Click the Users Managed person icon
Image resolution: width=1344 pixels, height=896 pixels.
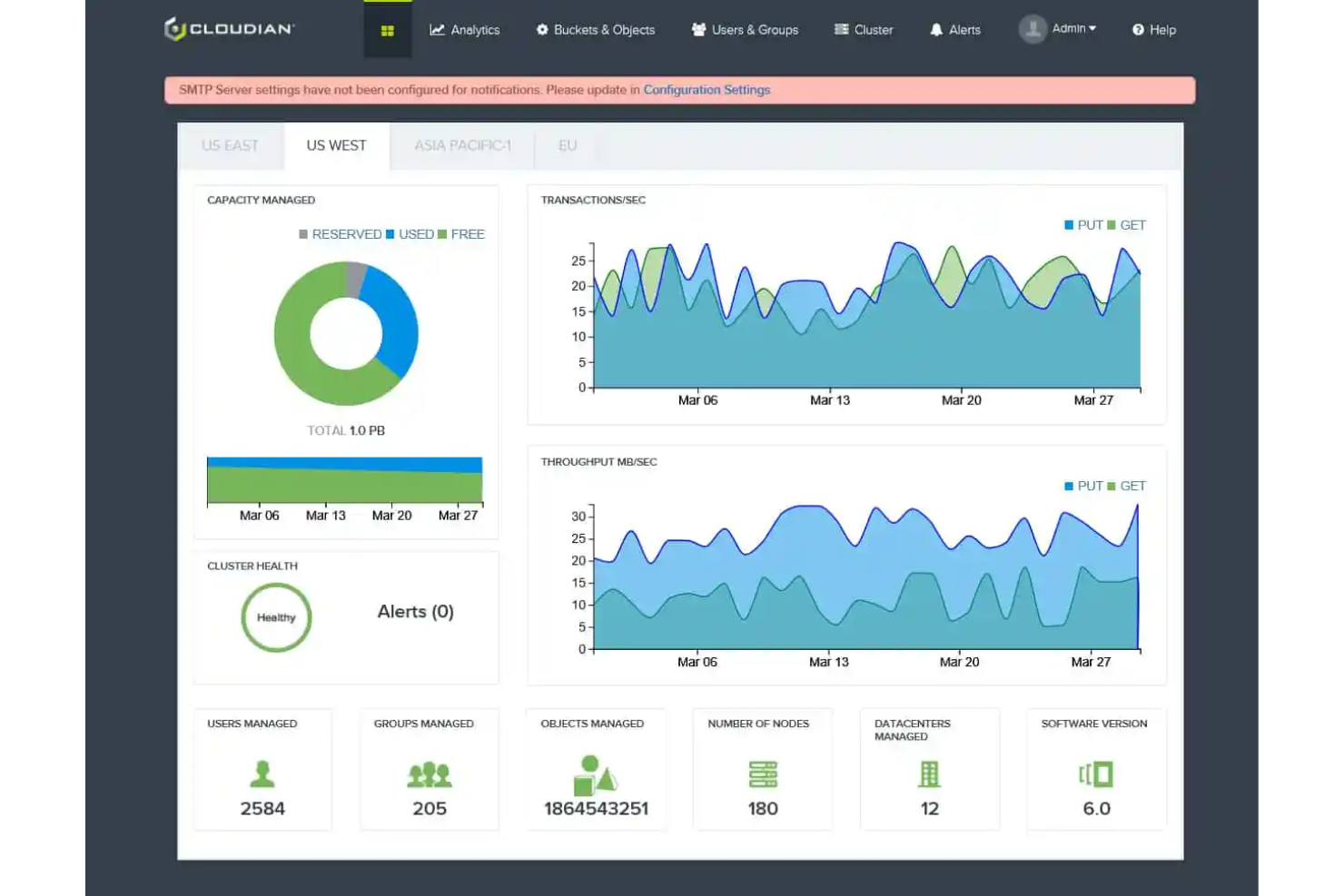click(x=262, y=773)
